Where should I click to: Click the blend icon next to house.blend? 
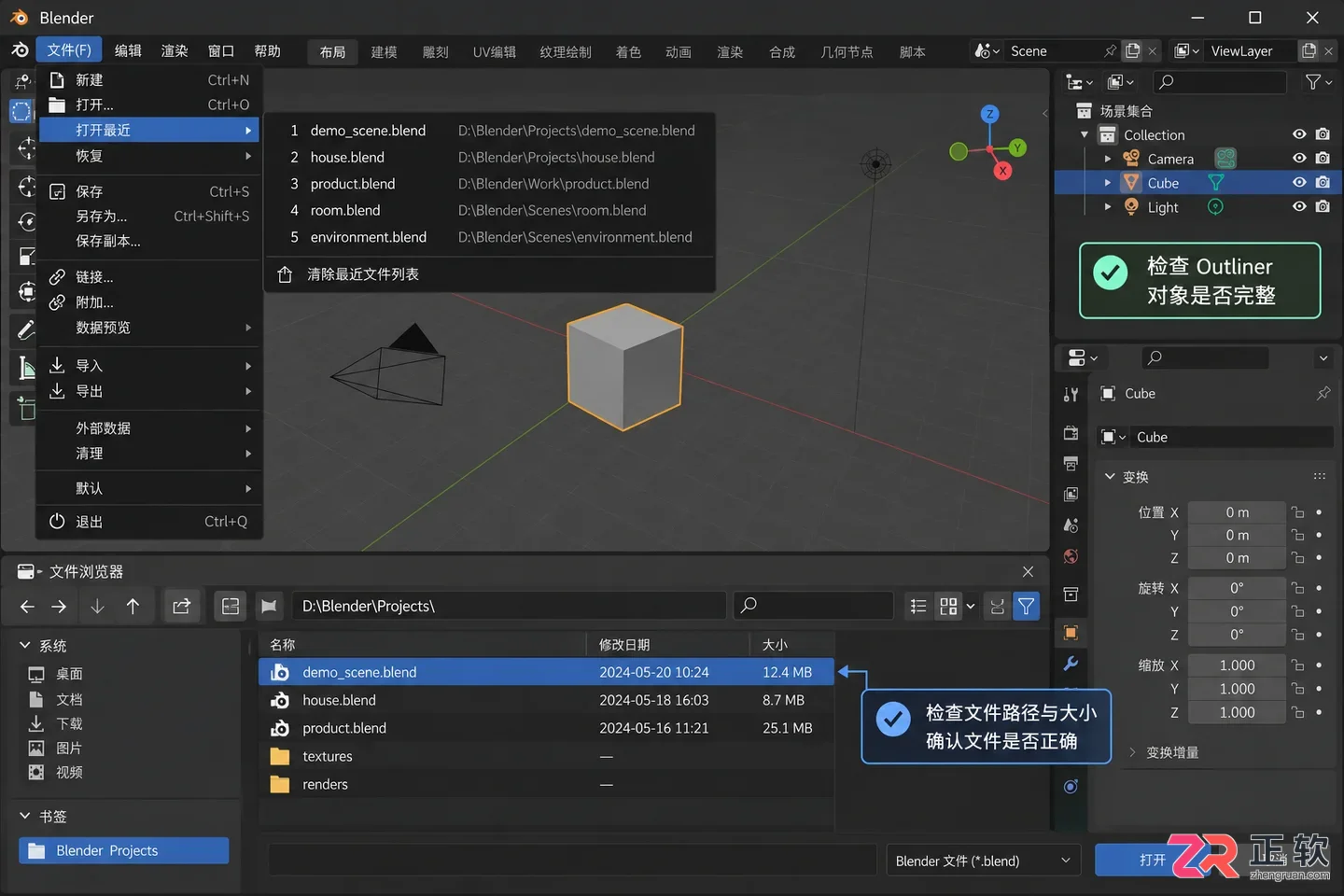[279, 700]
